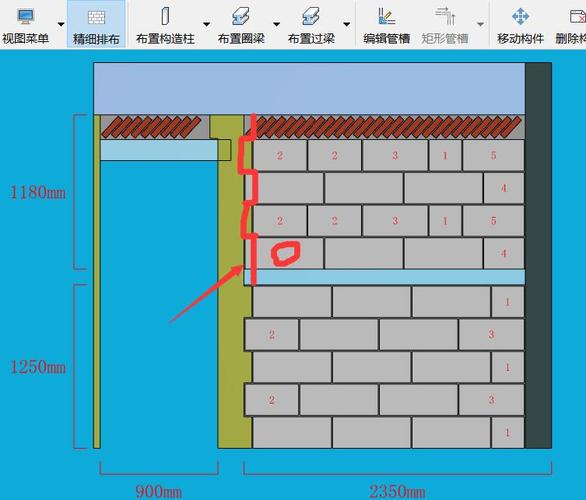Toggle the 精细排布 fine layout tool
Image resolution: width=586 pixels, height=500 pixels.
point(96,24)
